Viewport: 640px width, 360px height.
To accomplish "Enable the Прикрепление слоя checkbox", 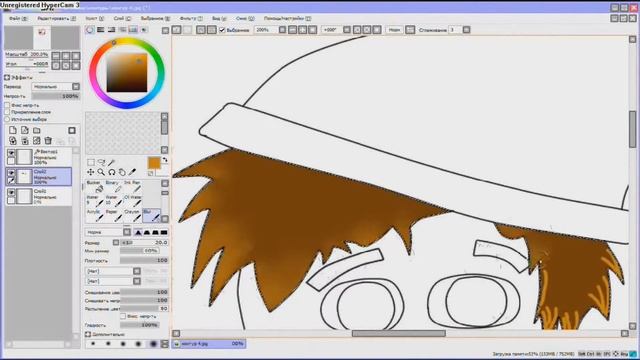I will 7,112.
